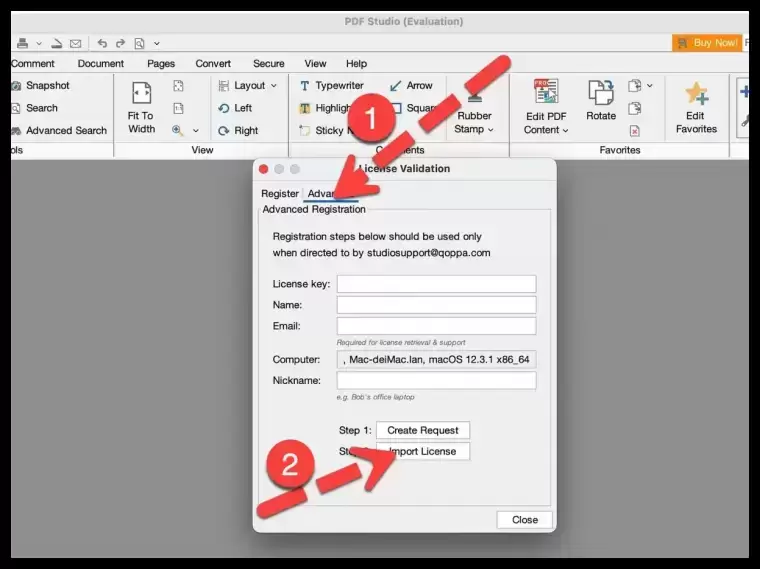760x569 pixels.
Task: Click inside the Nickname field
Action: (436, 380)
